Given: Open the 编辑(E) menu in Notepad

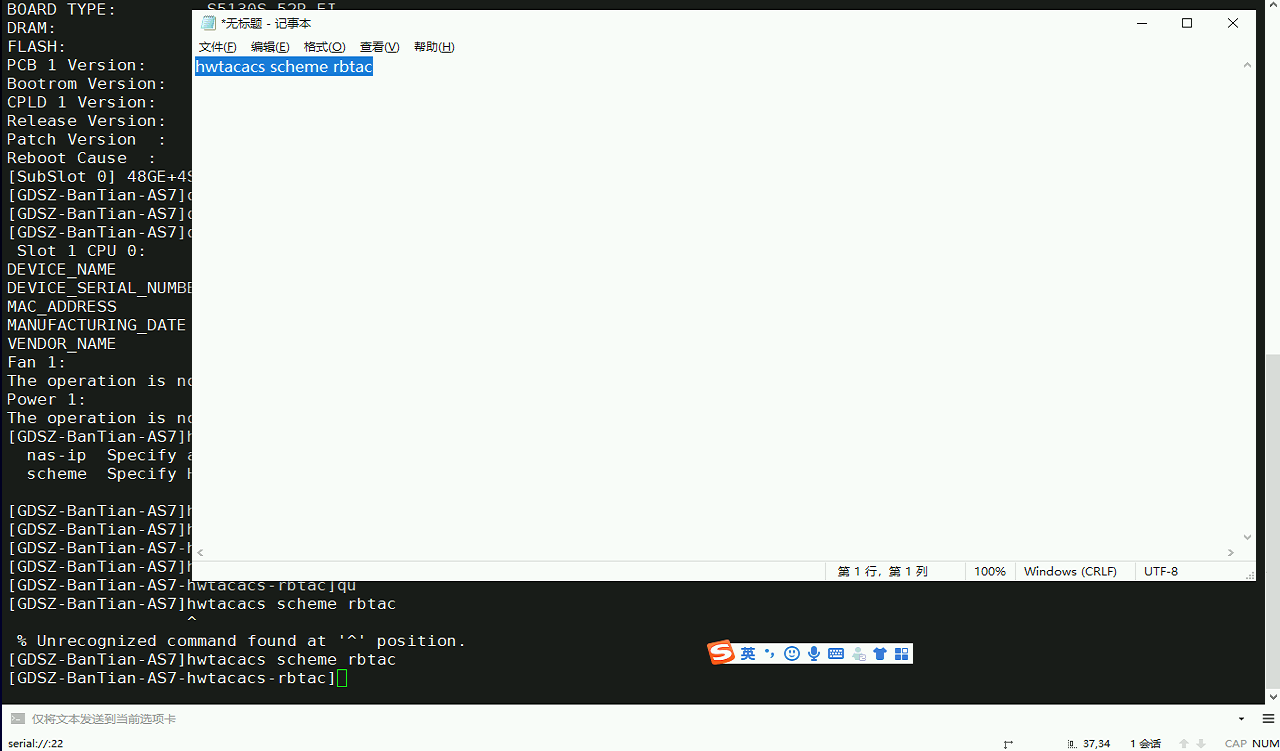Looking at the screenshot, I should (x=270, y=47).
